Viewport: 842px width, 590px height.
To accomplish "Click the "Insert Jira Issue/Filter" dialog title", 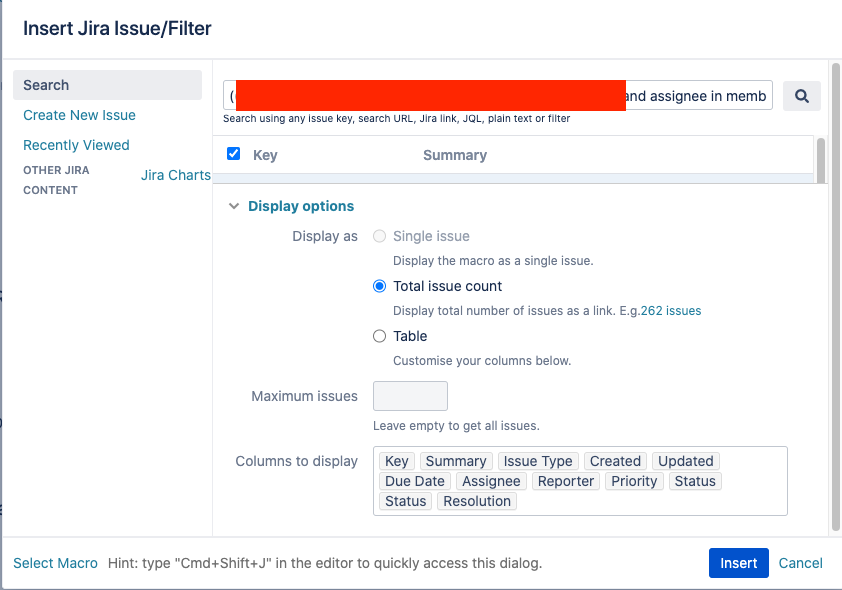I will click(x=117, y=28).
